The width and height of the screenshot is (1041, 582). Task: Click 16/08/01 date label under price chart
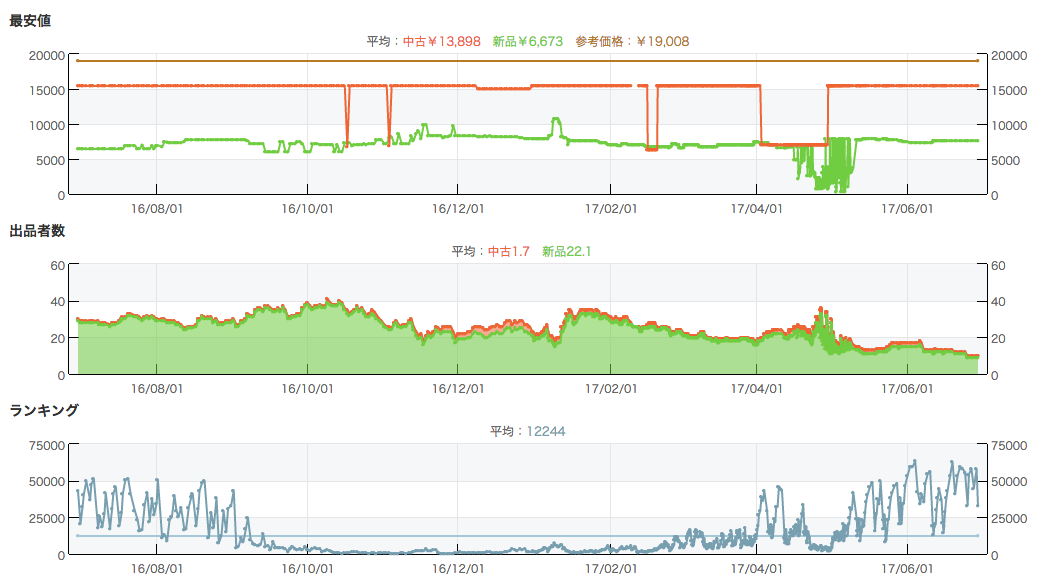click(x=156, y=209)
